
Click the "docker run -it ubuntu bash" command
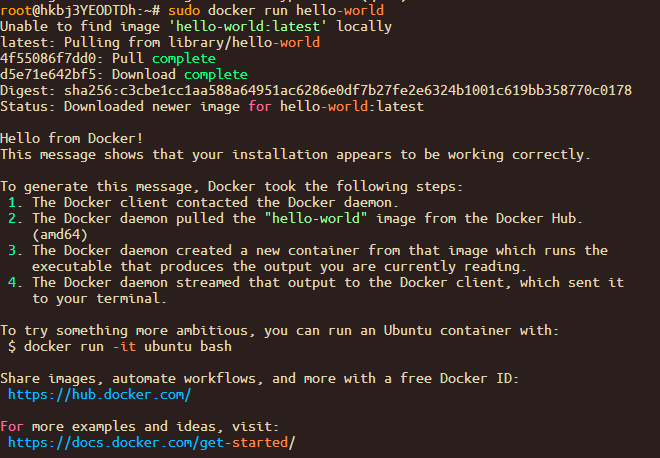coord(128,346)
